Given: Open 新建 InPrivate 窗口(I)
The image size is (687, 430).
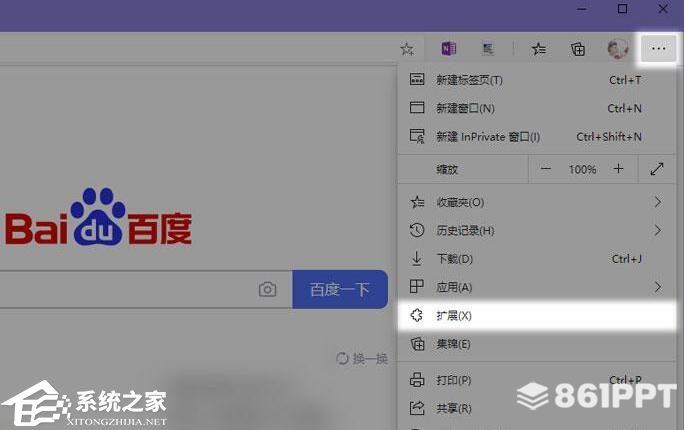Looking at the screenshot, I should point(537,137).
